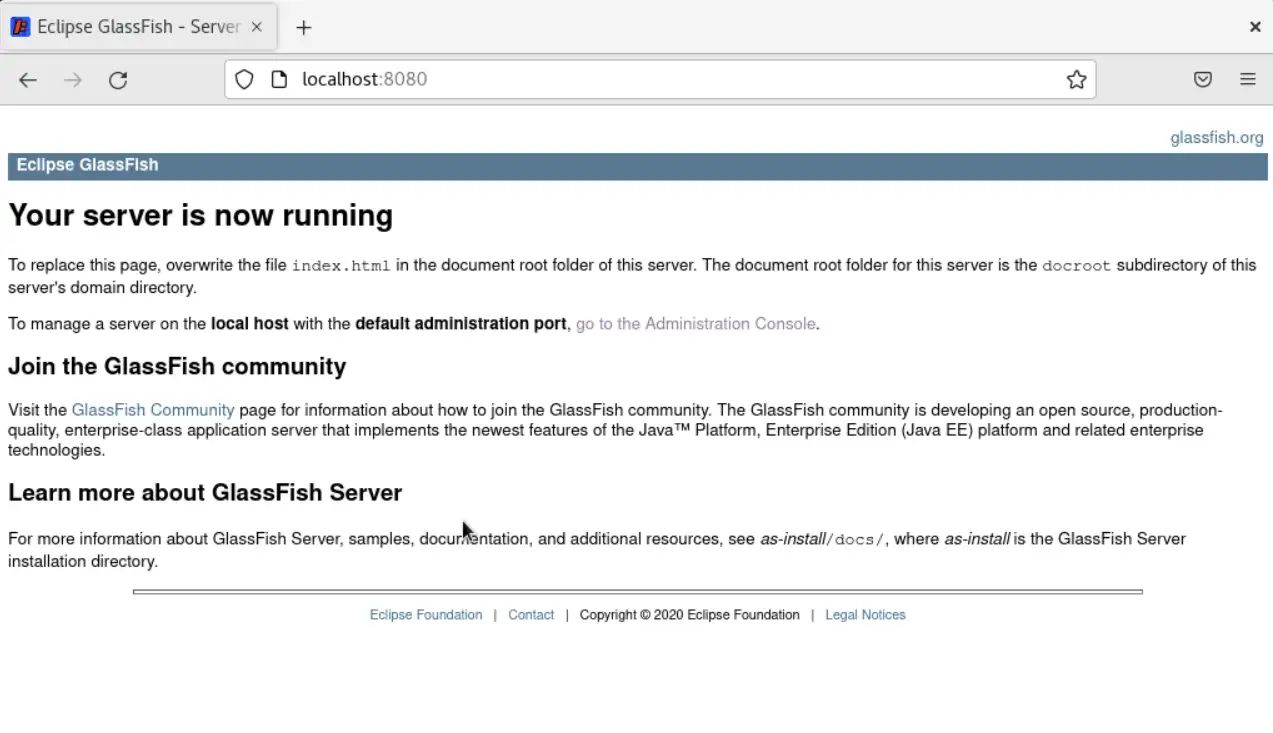The height and width of the screenshot is (733, 1273).
Task: Click the back navigation arrow
Action: point(27,80)
